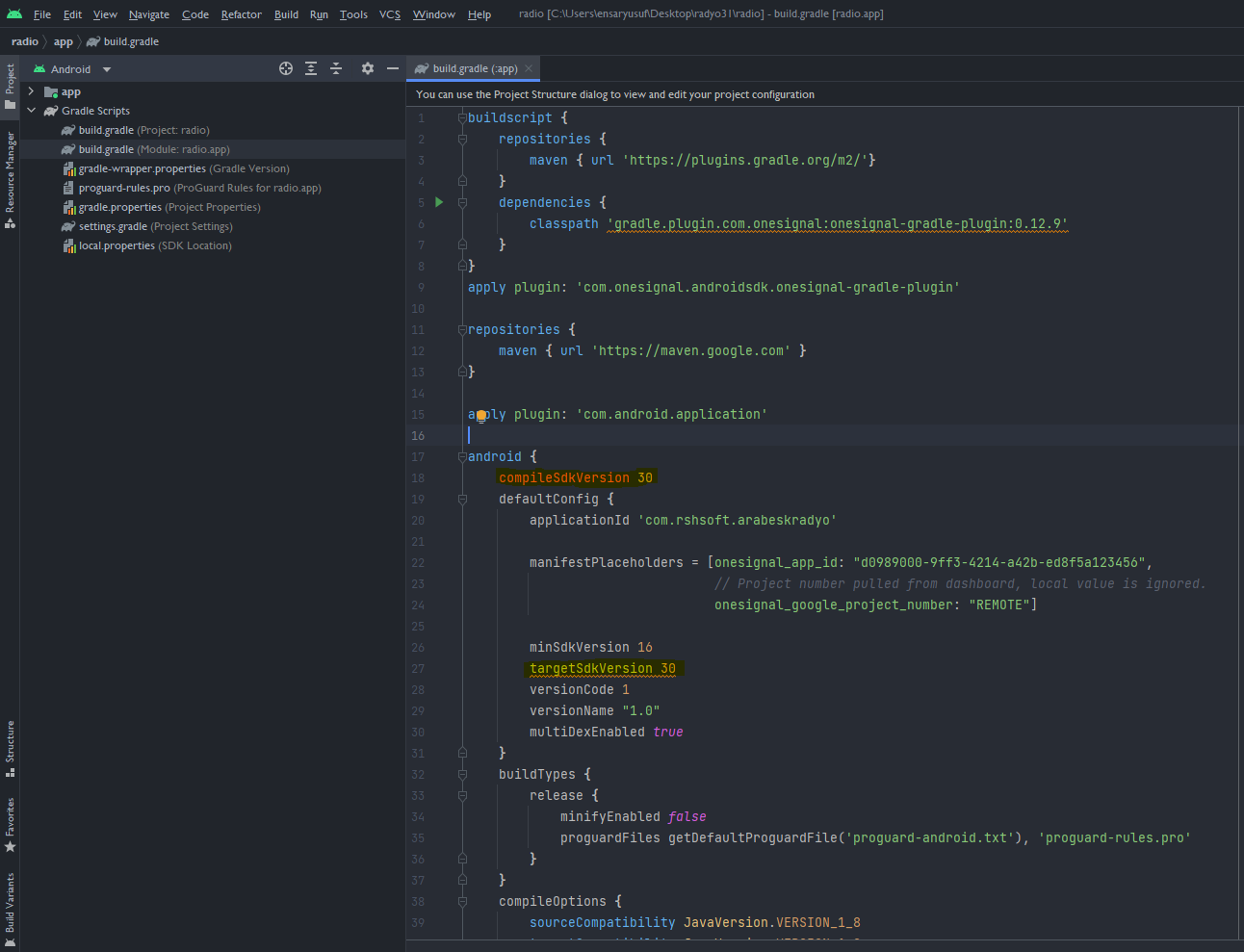1244x952 pixels.
Task: Click the Expand All icon in Project panel
Action: (x=311, y=68)
